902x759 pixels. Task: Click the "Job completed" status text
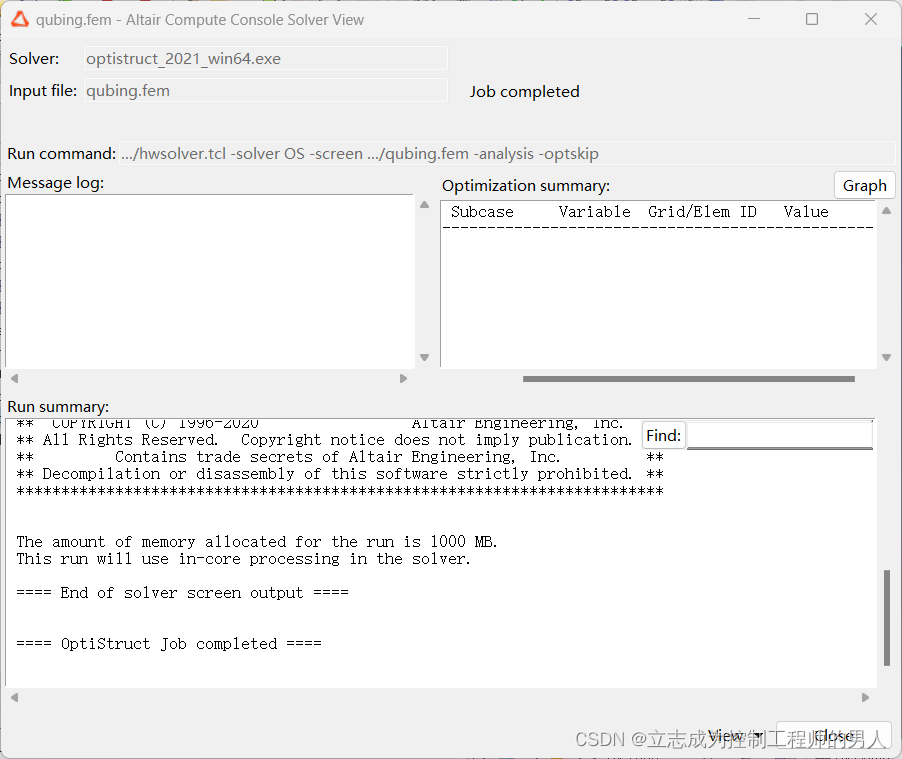(x=524, y=91)
